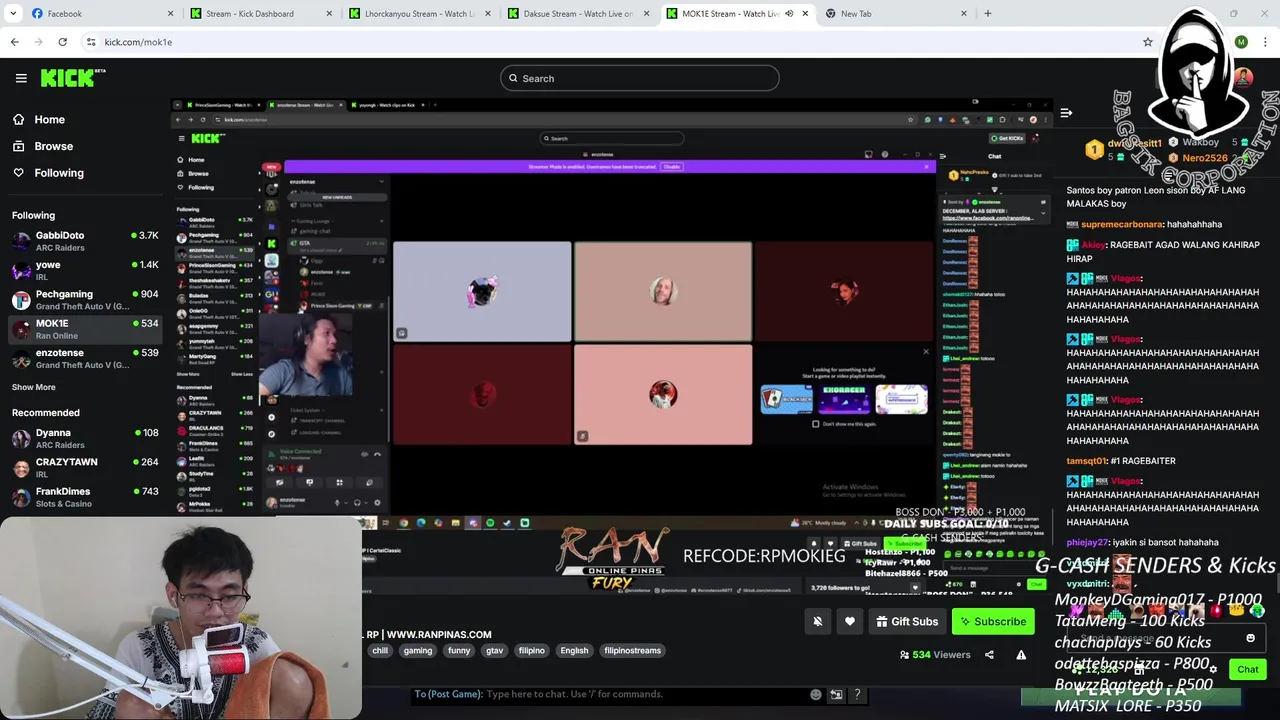This screenshot has width=1280, height=720.
Task: View site information icon in address bar
Action: (91, 42)
